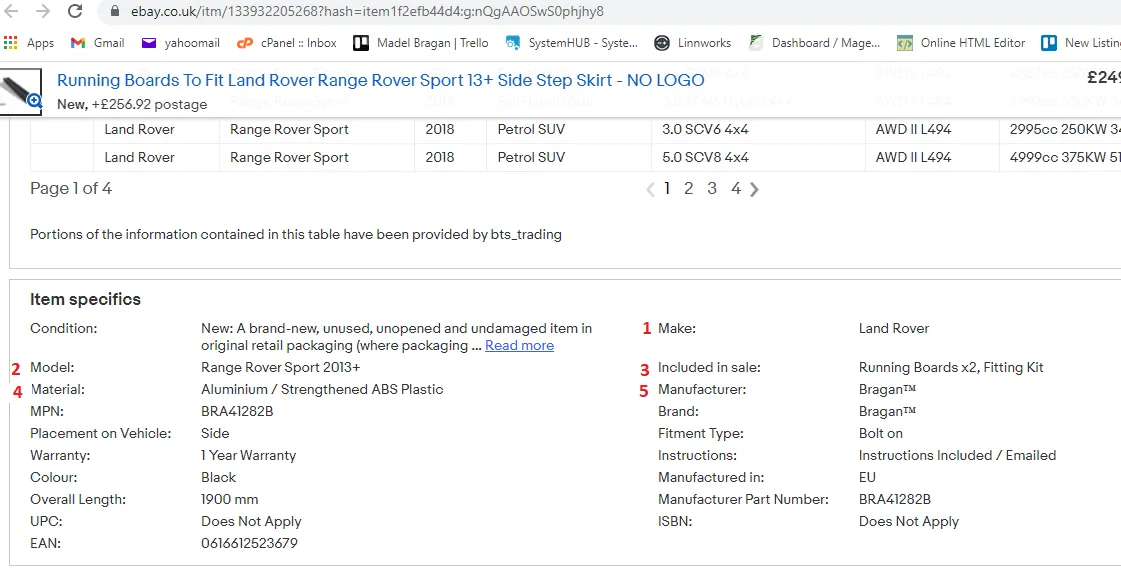Click the 'Range Rover Sport 2013+' model value
Screen dimensions: 1121x578
pyautogui.click(x=281, y=368)
